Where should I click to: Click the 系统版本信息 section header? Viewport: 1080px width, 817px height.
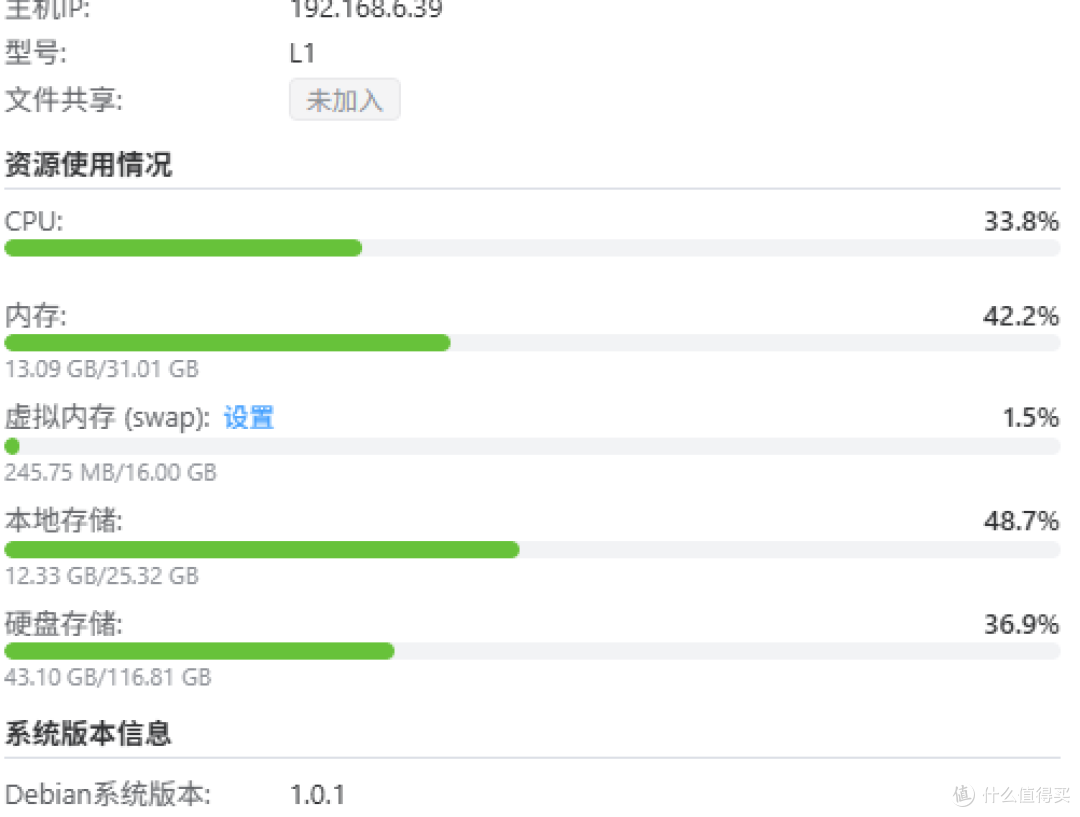(x=88, y=733)
